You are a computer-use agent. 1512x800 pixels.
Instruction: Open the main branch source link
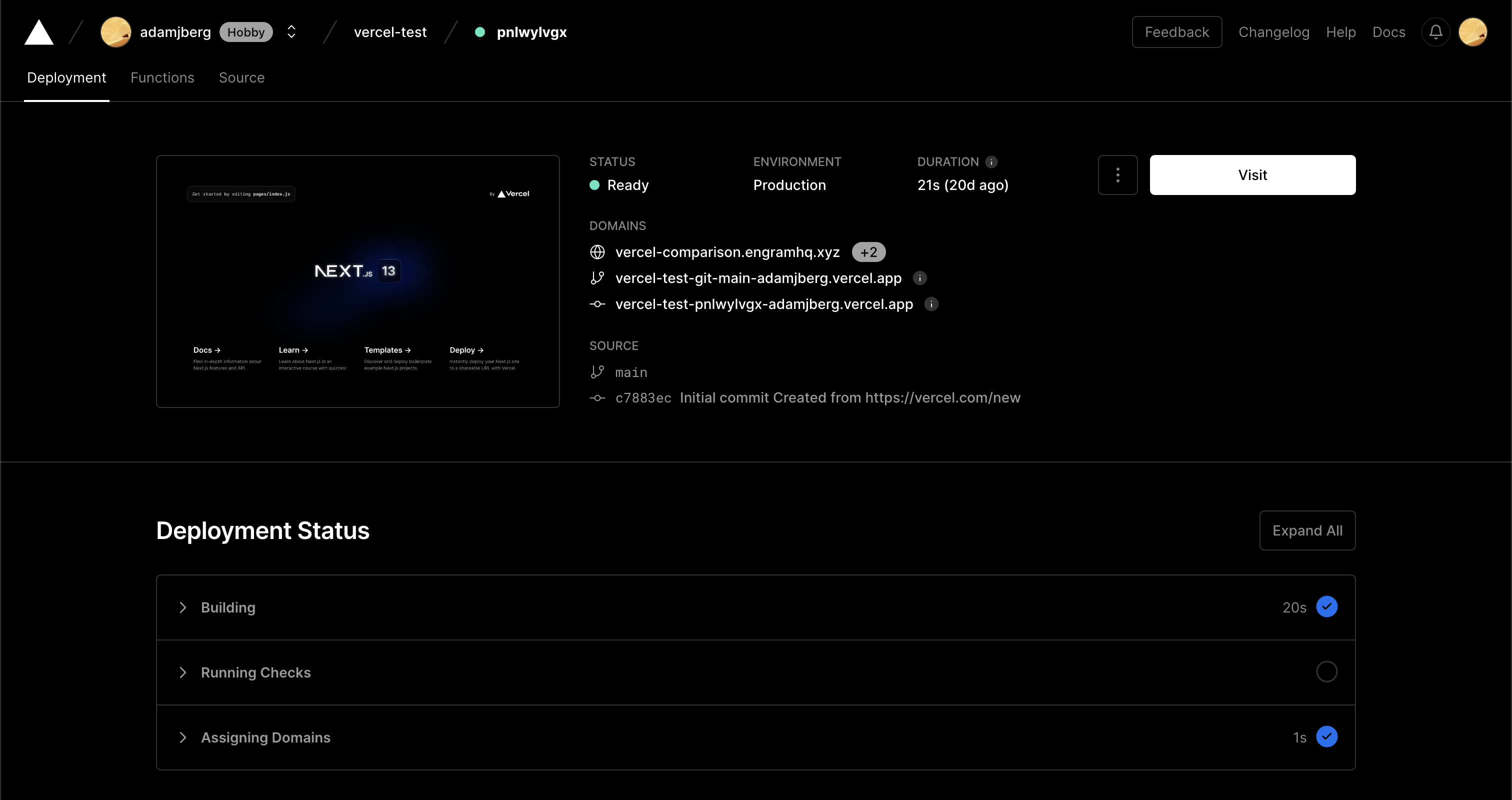coord(631,372)
